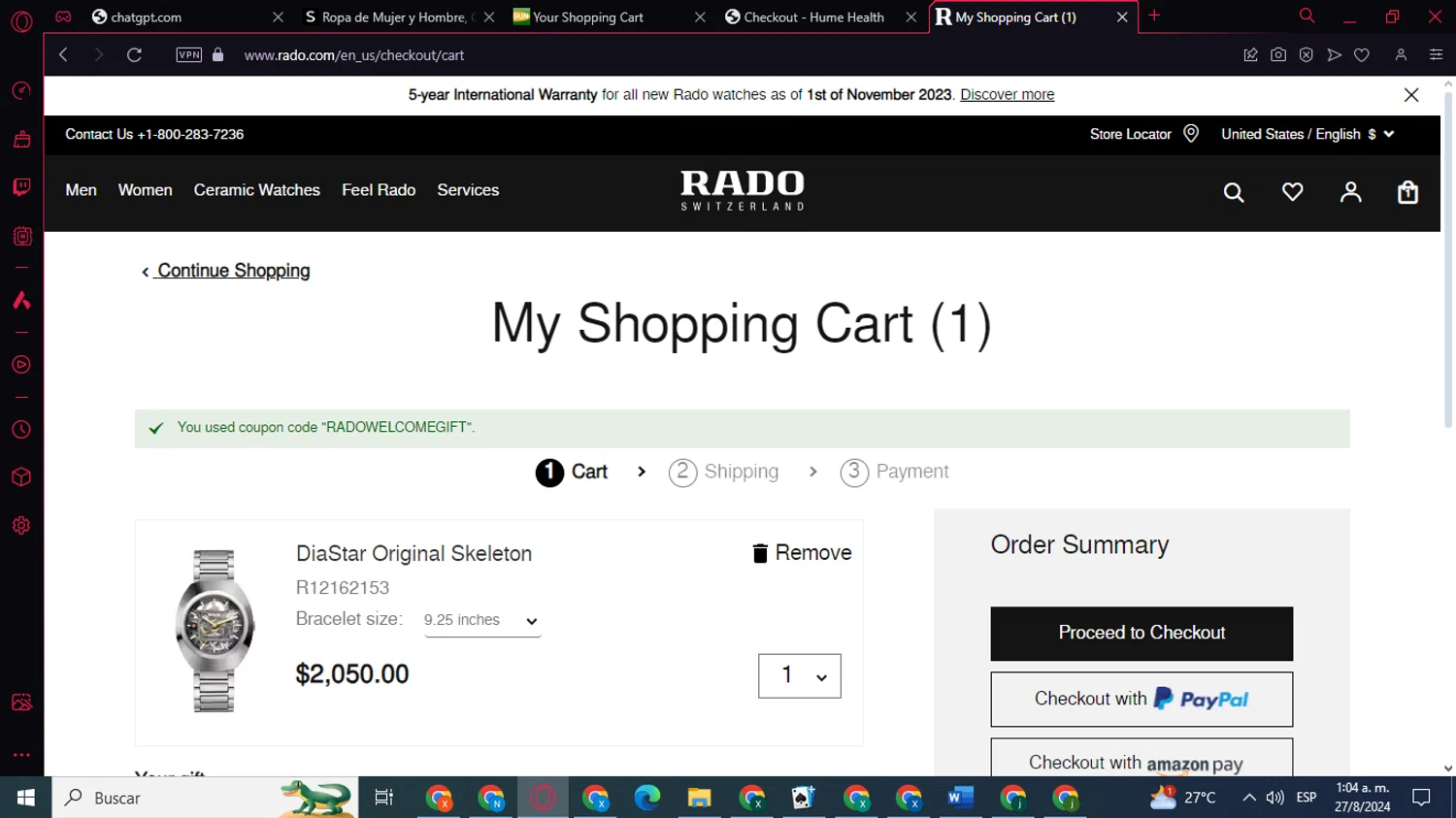
Task: Click Checkout with amazon pay button
Action: (x=1142, y=758)
